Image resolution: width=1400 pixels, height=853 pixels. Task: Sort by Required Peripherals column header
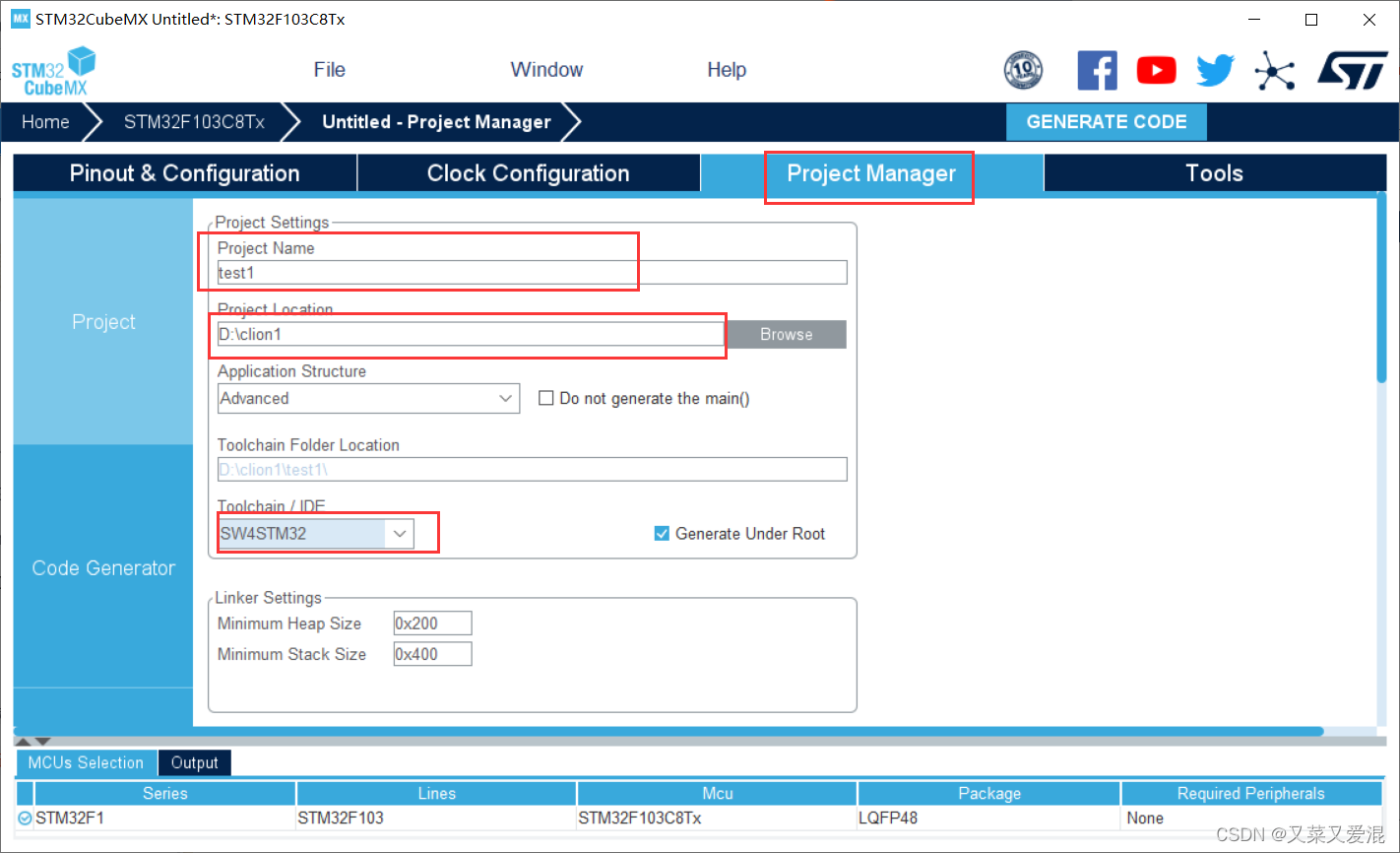click(x=1251, y=794)
